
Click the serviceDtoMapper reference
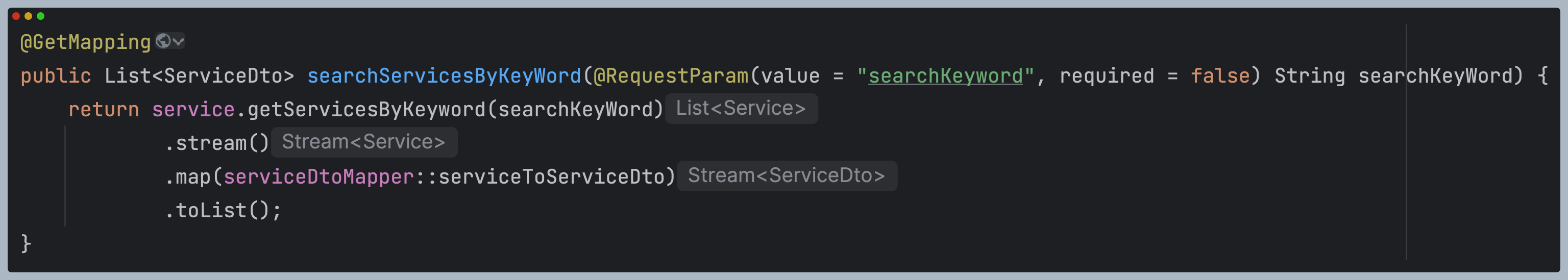pos(318,176)
